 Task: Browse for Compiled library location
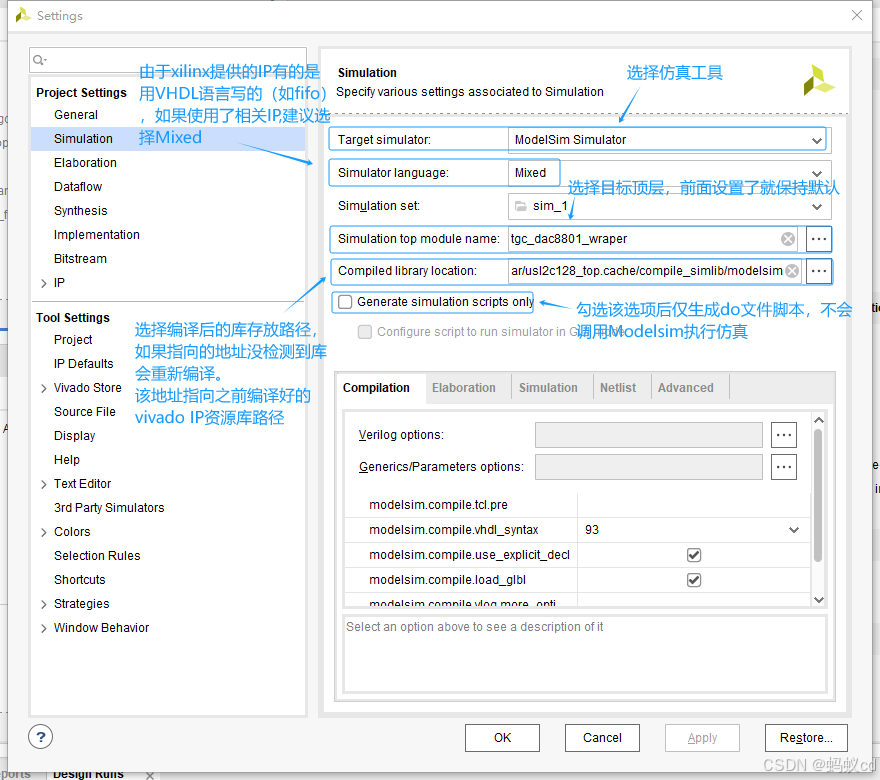click(819, 271)
